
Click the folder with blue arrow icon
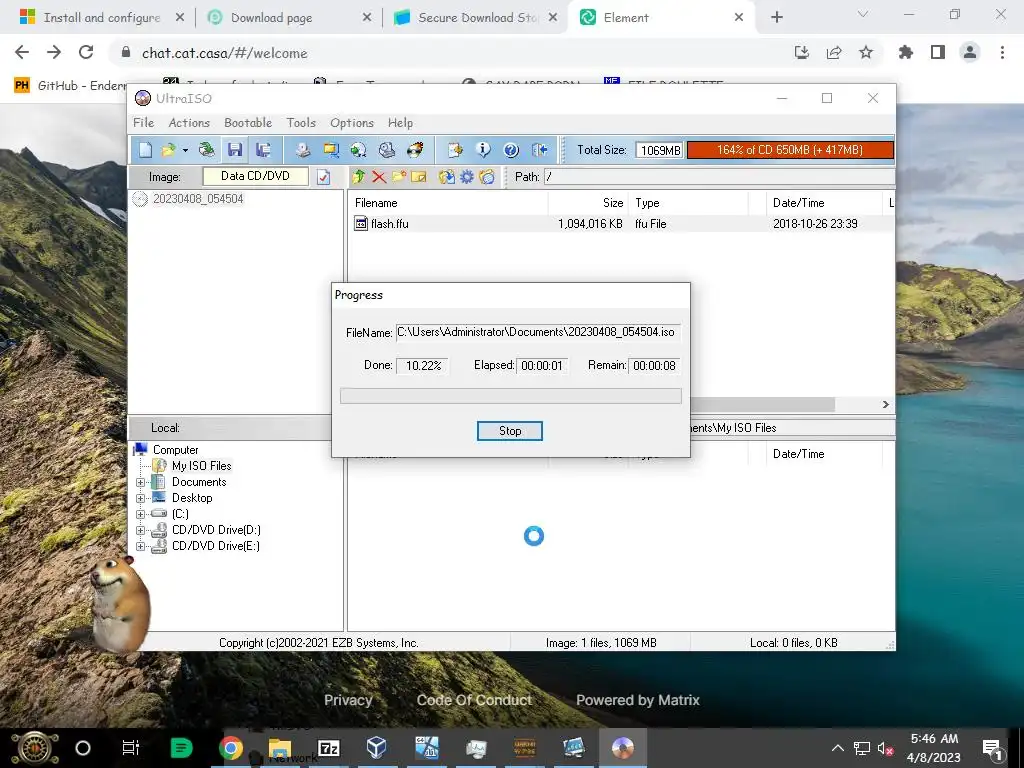[x=447, y=176]
